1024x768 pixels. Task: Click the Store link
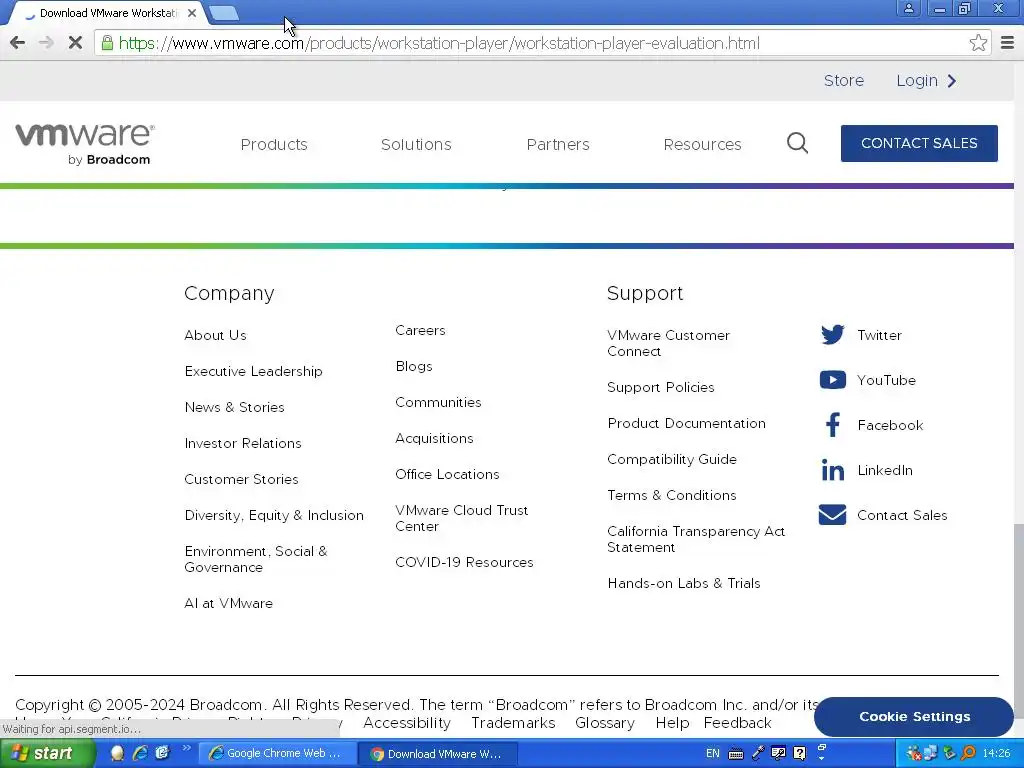click(844, 80)
